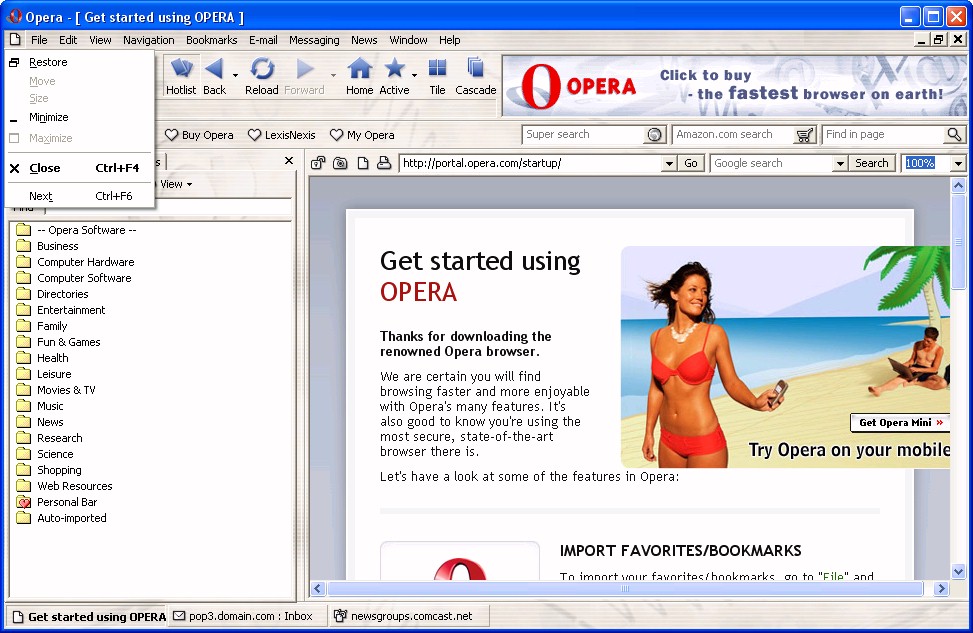Open the Active bookmarks star icon

click(x=394, y=68)
